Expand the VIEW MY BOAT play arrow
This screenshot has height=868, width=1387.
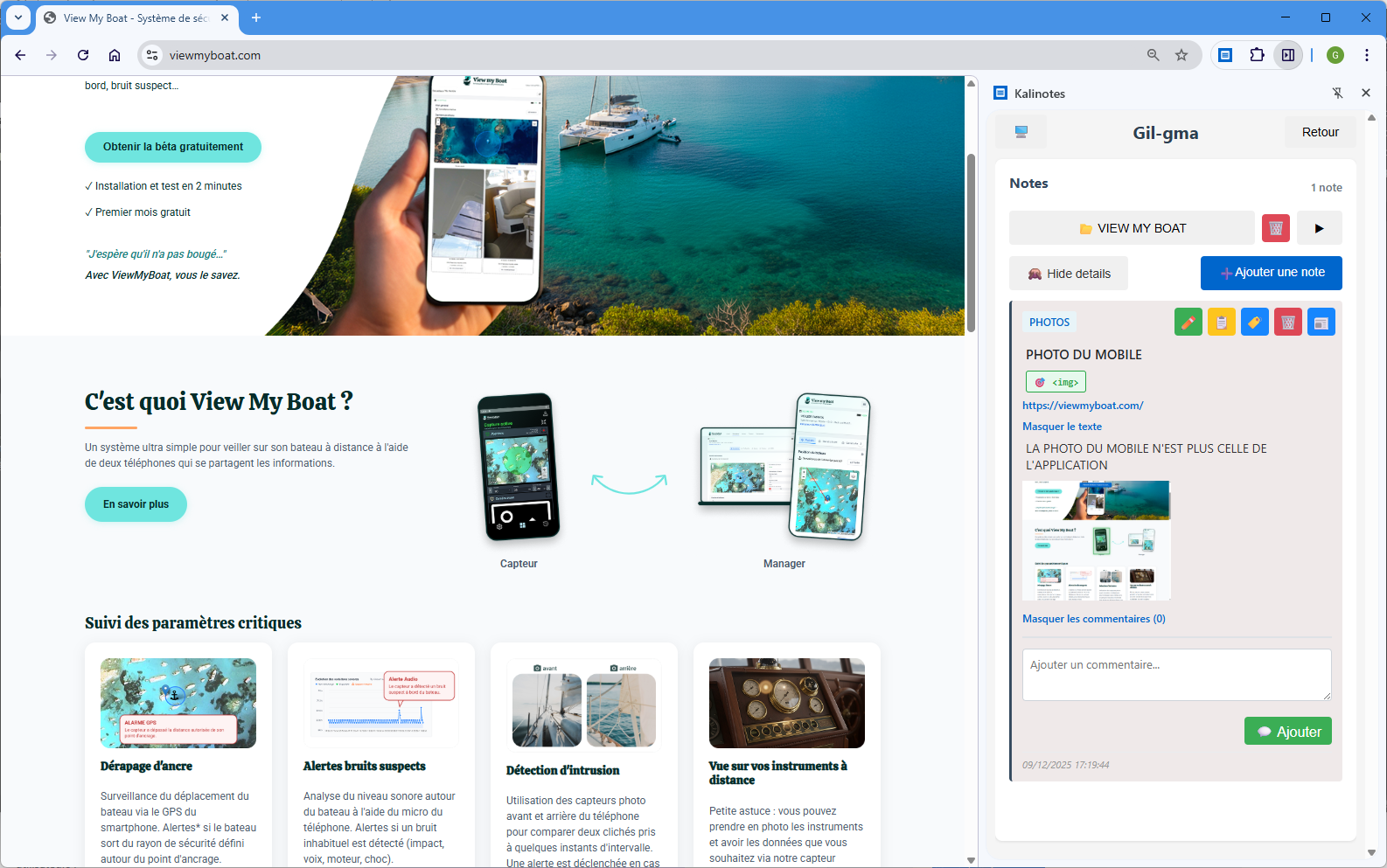[1320, 228]
